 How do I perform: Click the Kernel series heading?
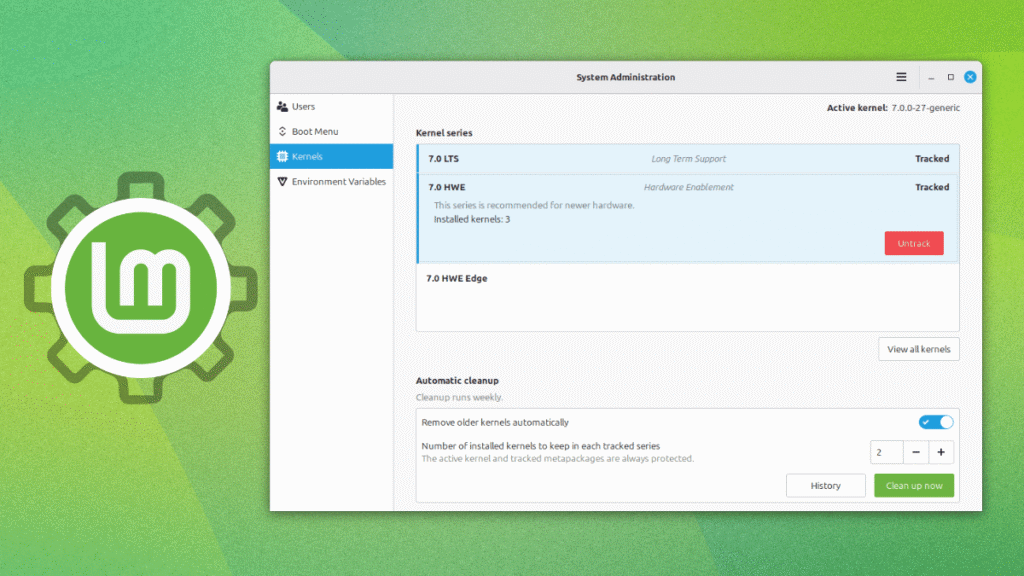[444, 133]
